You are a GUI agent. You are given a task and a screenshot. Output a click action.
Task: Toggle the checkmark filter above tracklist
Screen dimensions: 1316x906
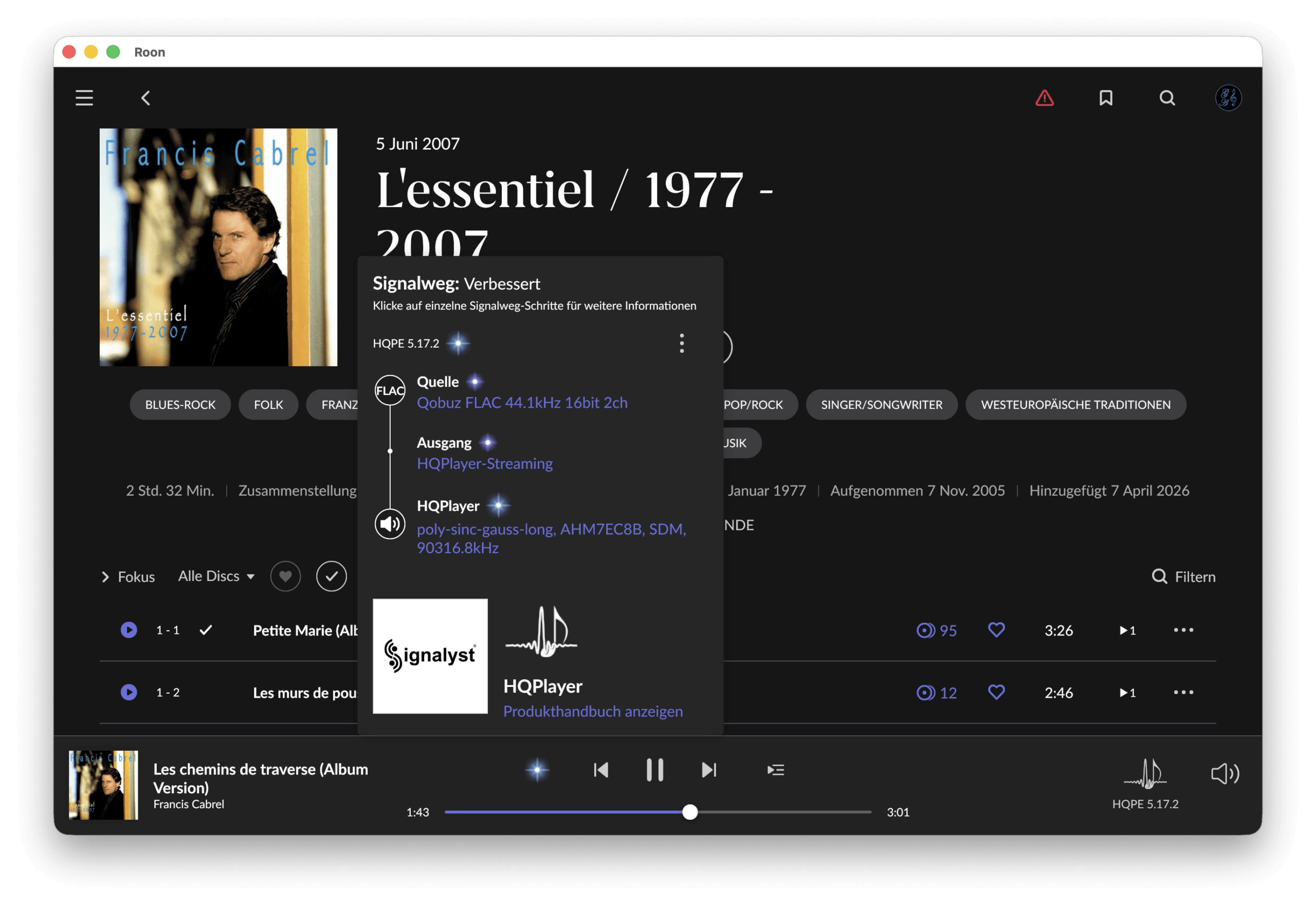pyautogui.click(x=332, y=577)
